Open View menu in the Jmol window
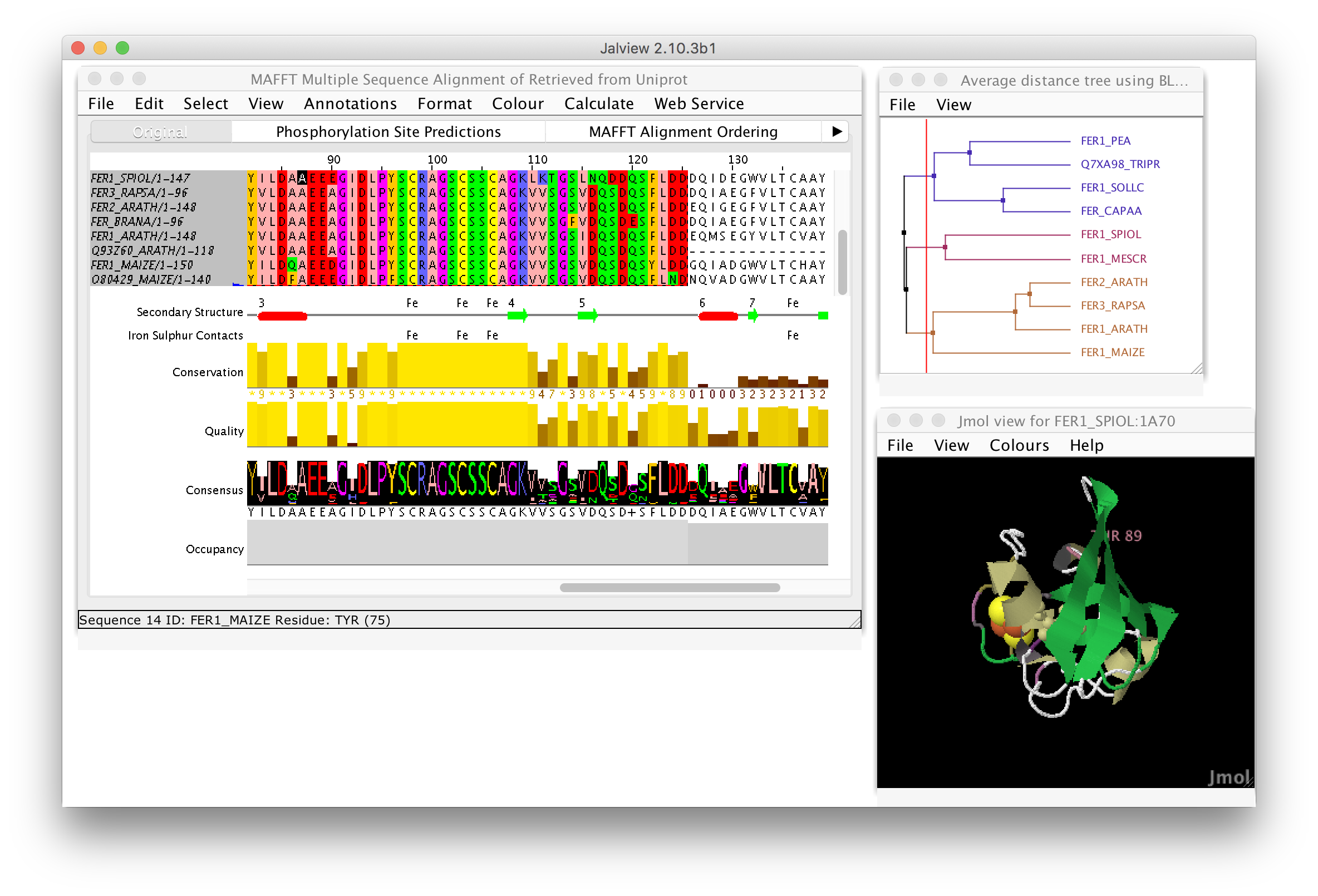Viewport: 1318px width, 896px height. point(951,446)
